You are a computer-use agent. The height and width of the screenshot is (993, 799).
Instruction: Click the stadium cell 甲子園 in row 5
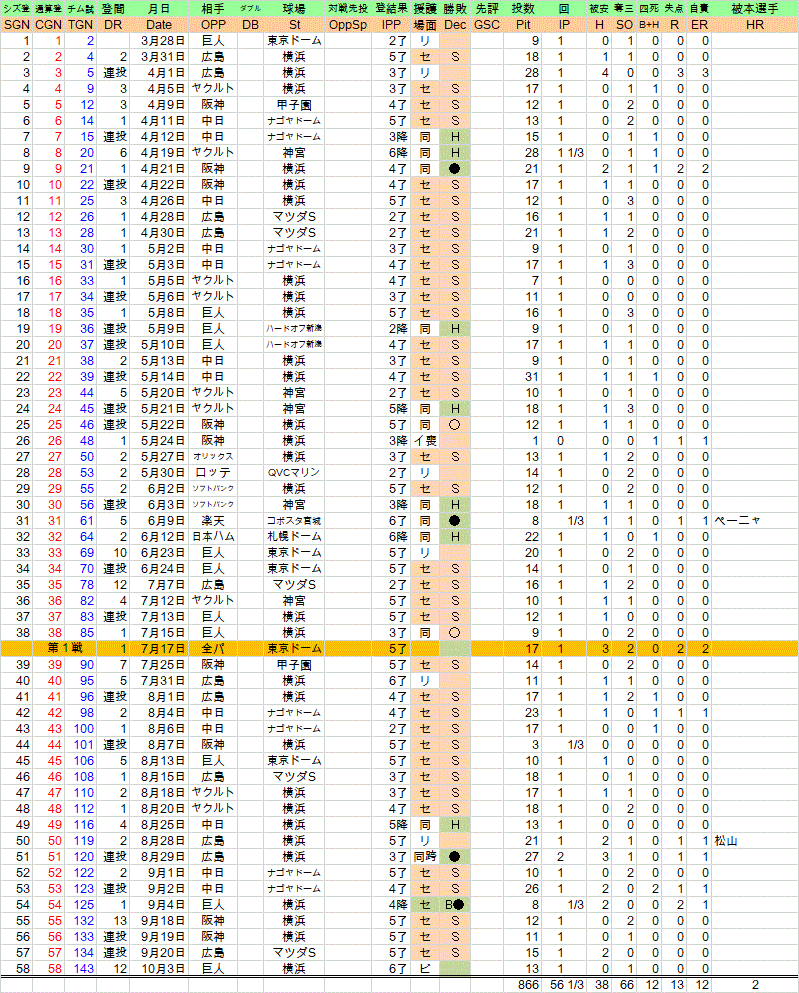pyautogui.click(x=294, y=104)
